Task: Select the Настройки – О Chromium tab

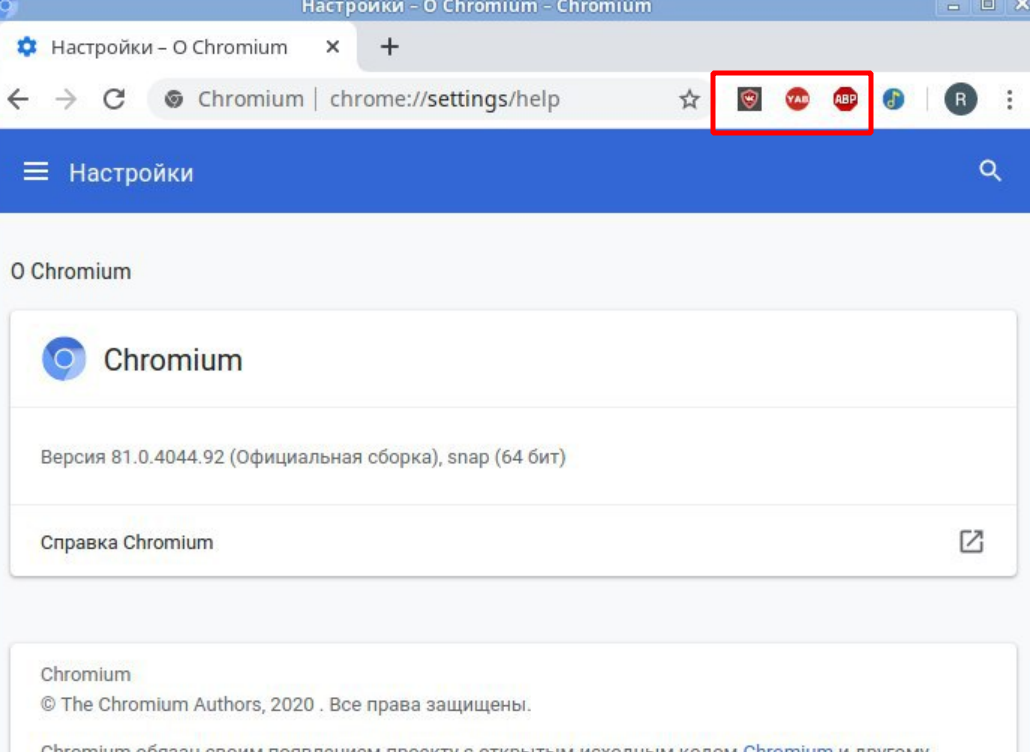Action: click(x=177, y=47)
